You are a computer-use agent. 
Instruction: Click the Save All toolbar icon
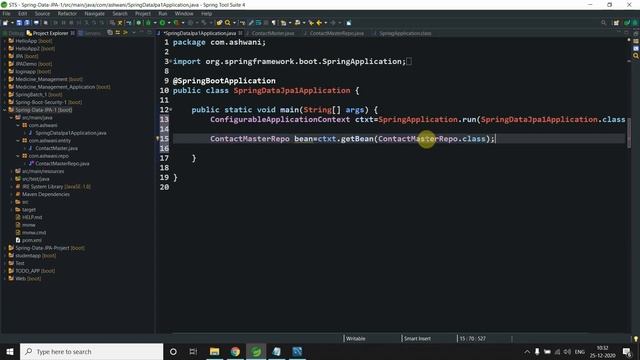(x=27, y=23)
